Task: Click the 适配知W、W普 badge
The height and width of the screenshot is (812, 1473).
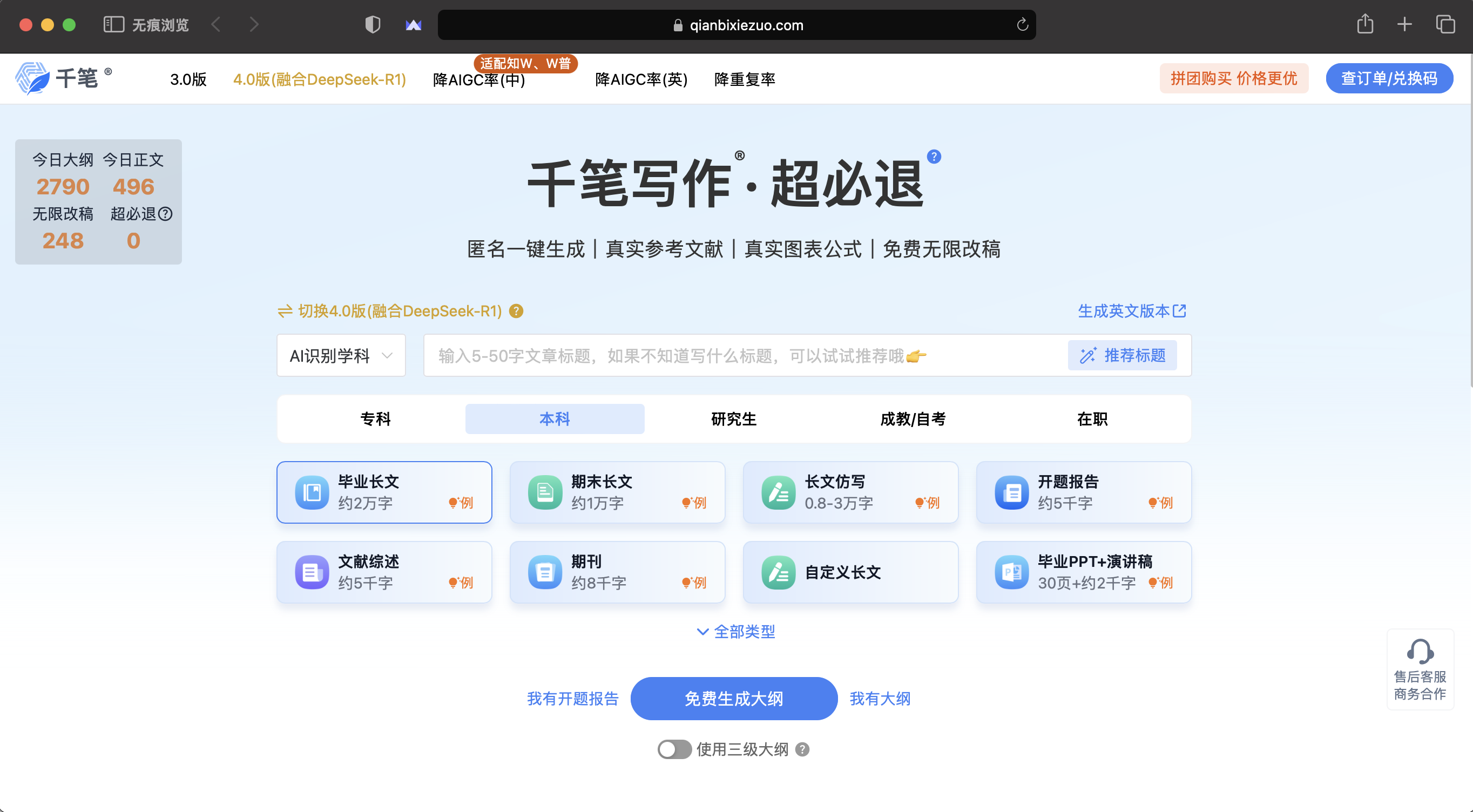Action: tap(525, 64)
